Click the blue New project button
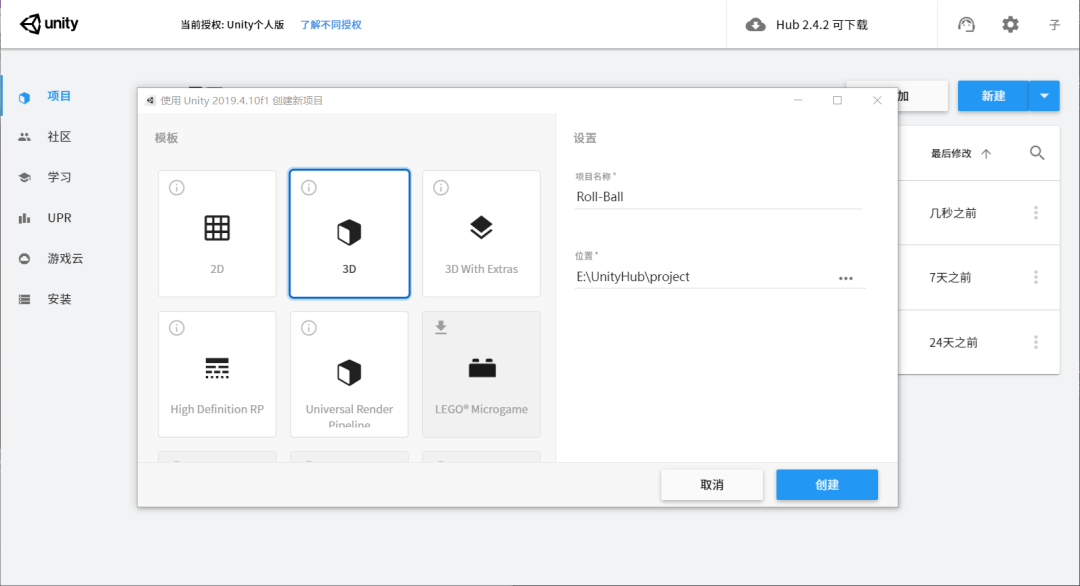Image resolution: width=1080 pixels, height=586 pixels. (993, 96)
